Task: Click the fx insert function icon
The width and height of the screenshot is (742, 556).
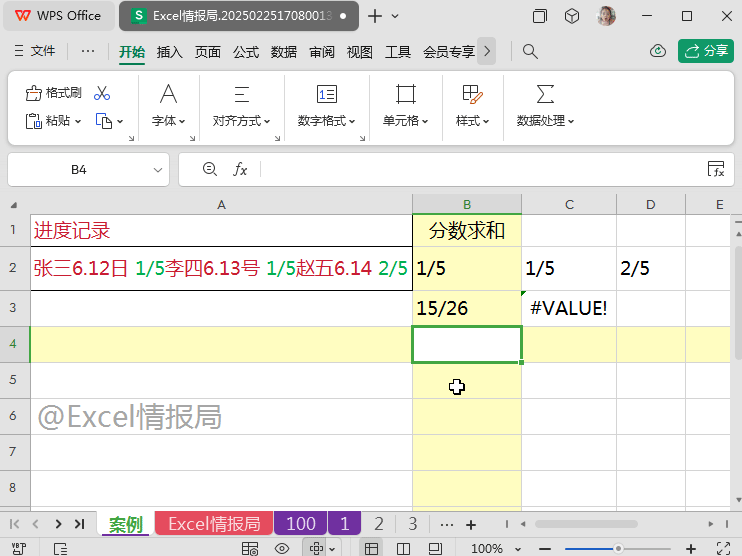Action: [240, 170]
